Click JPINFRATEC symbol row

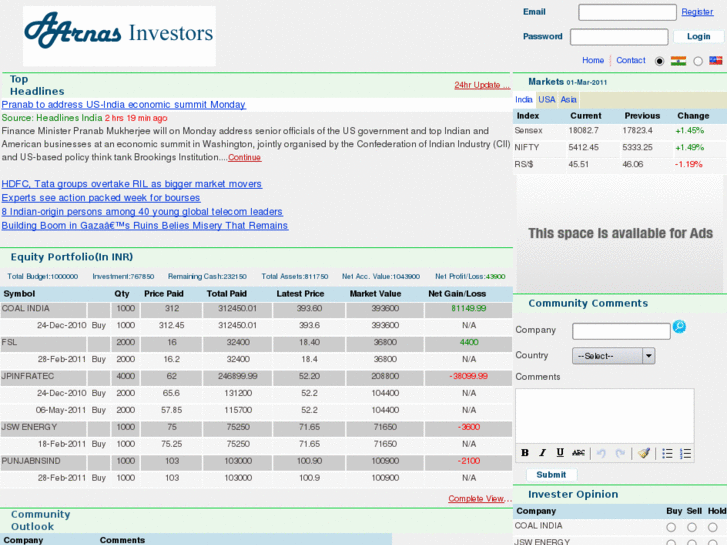[x=256, y=377]
